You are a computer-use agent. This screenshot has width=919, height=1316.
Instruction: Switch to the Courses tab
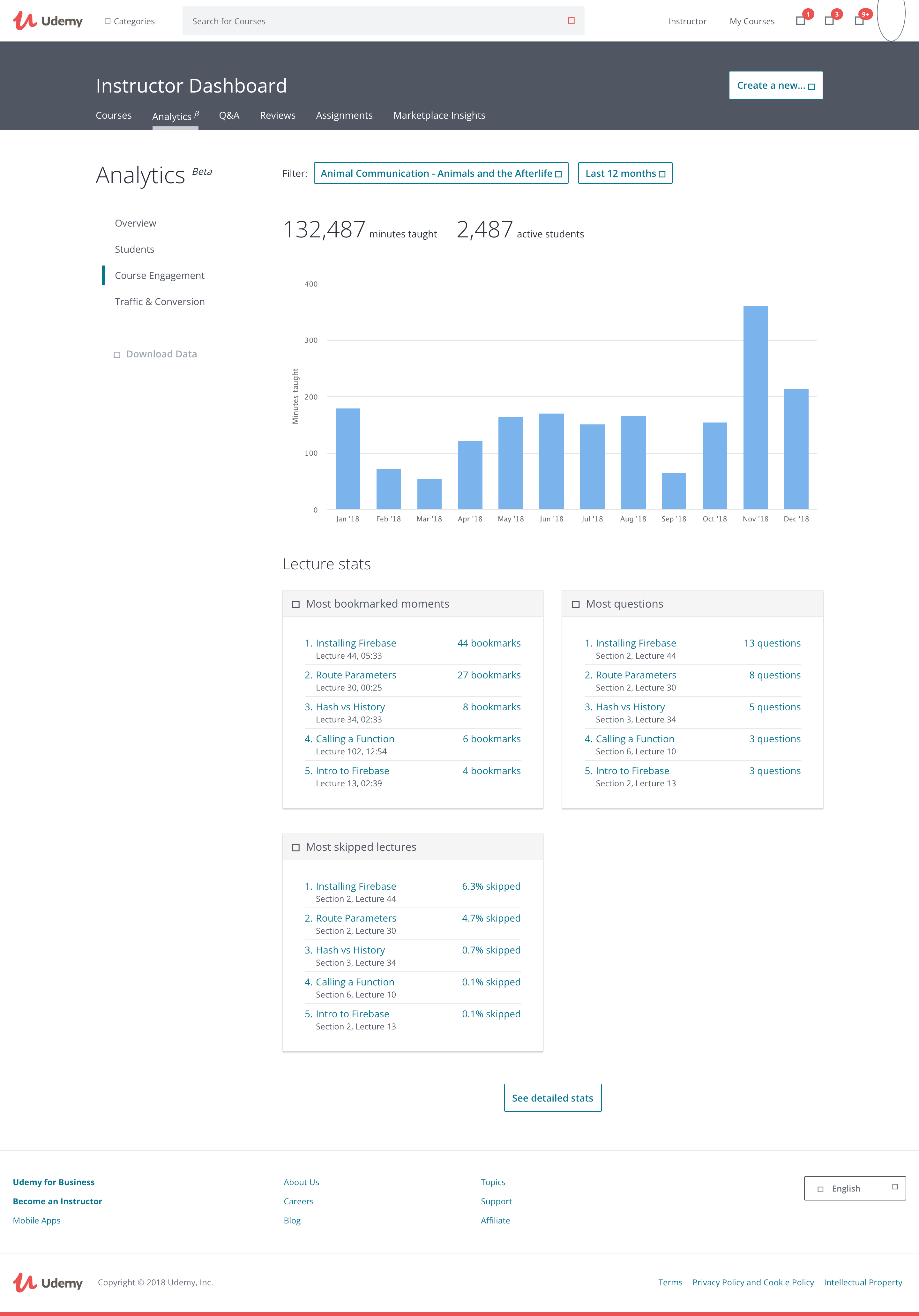click(114, 115)
